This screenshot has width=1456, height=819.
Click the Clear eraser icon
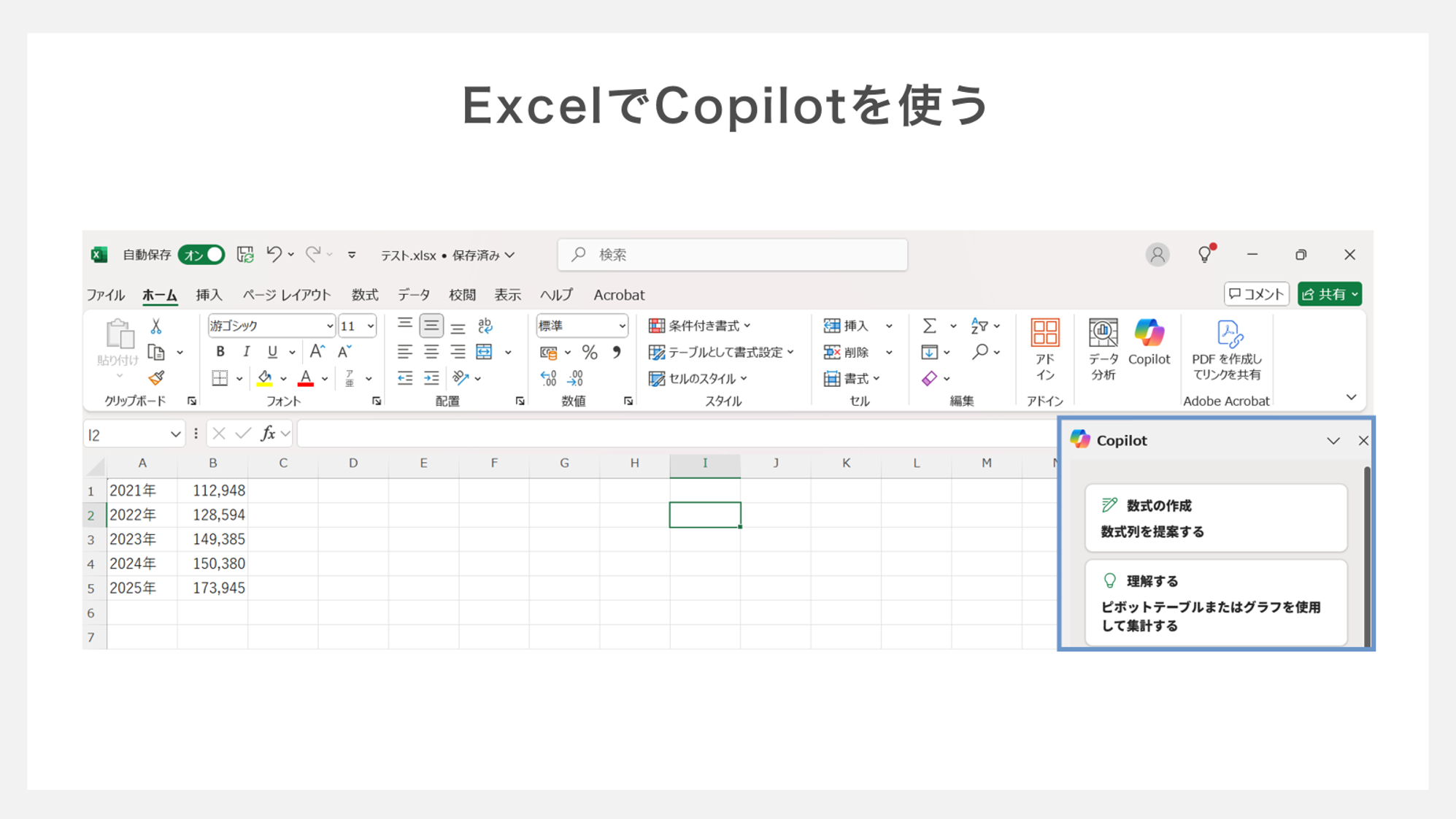click(929, 378)
